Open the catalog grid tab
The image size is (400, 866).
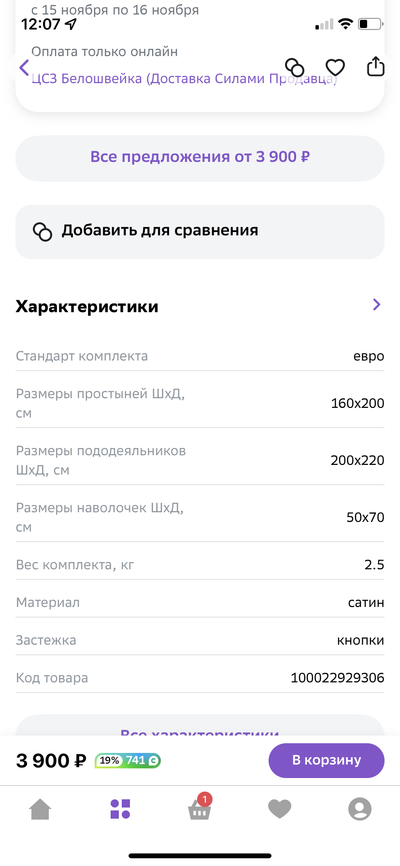(x=120, y=809)
